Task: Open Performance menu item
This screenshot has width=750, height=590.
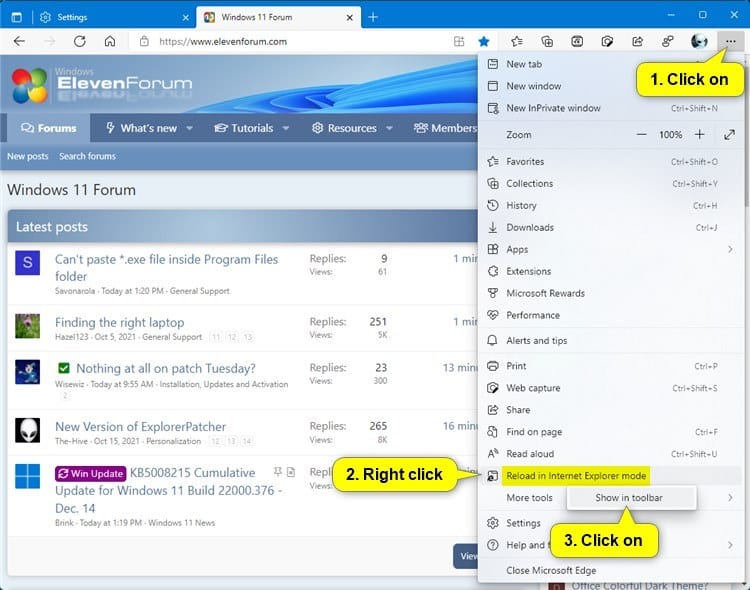Action: pos(610,315)
